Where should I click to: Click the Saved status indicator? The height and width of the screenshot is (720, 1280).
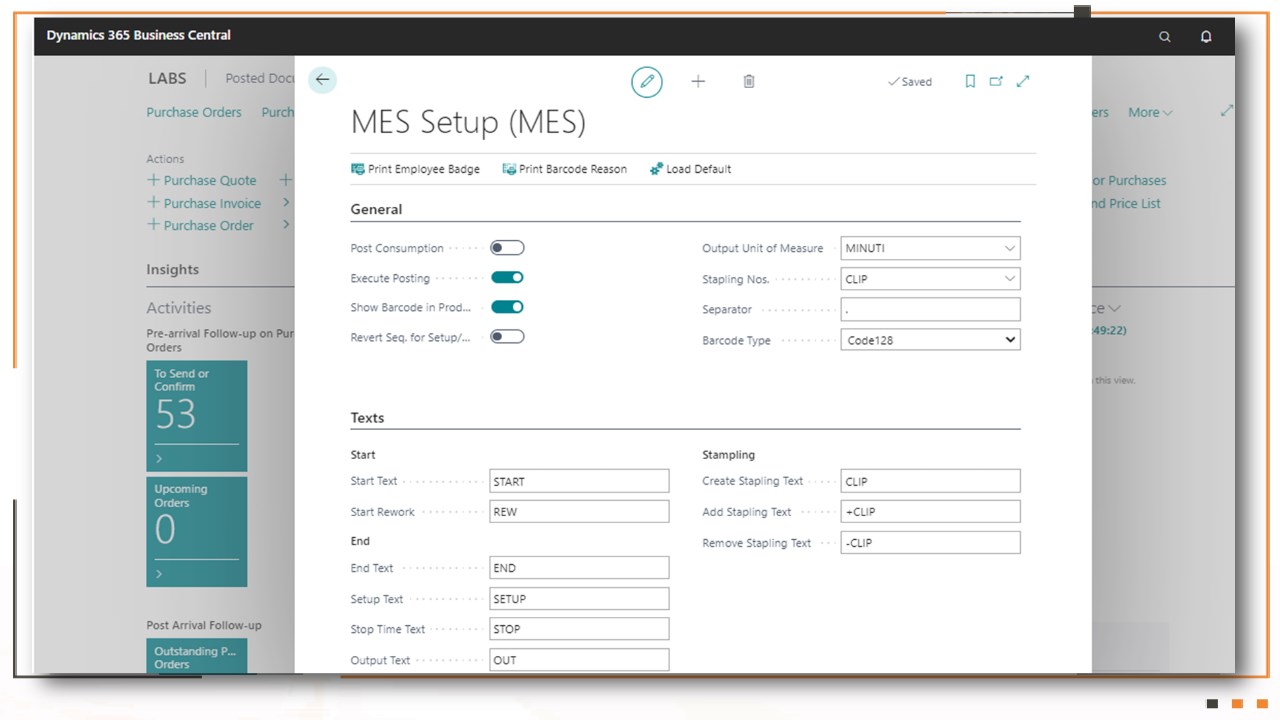tap(910, 82)
